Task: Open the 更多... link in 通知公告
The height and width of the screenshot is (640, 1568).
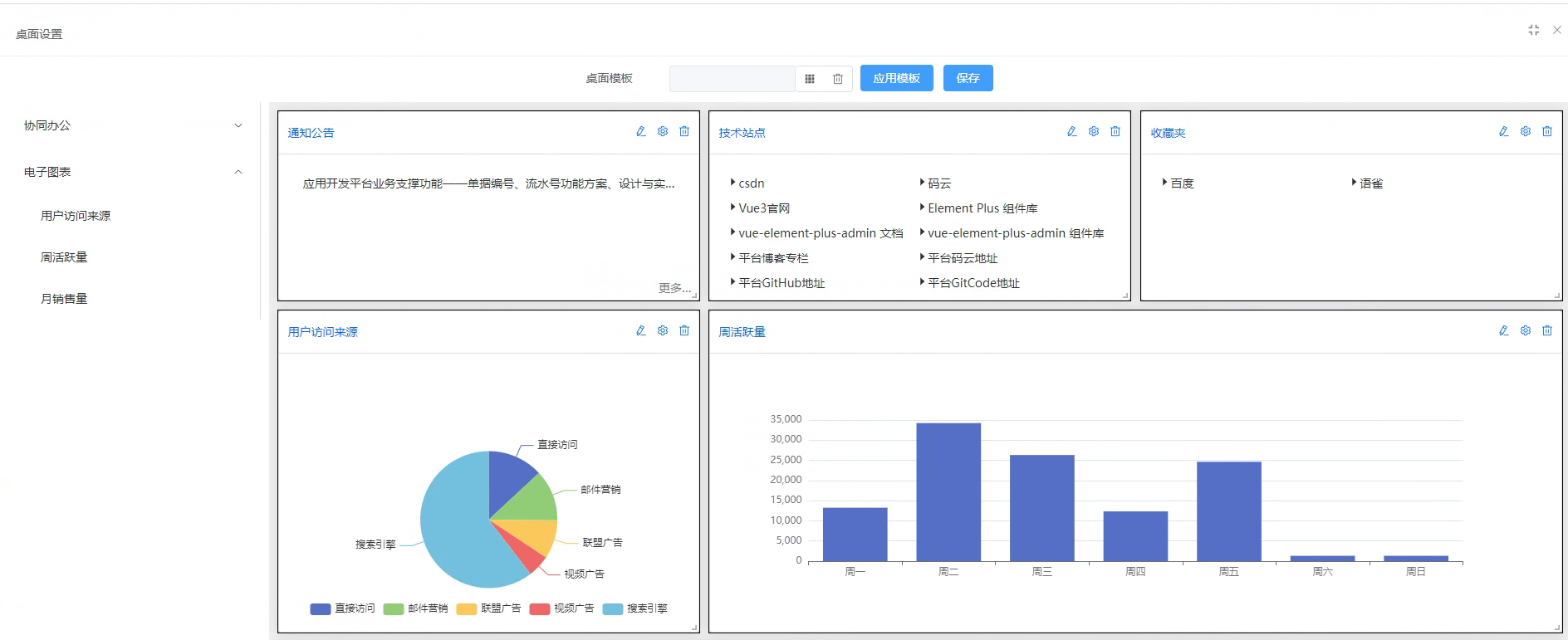Action: point(674,288)
